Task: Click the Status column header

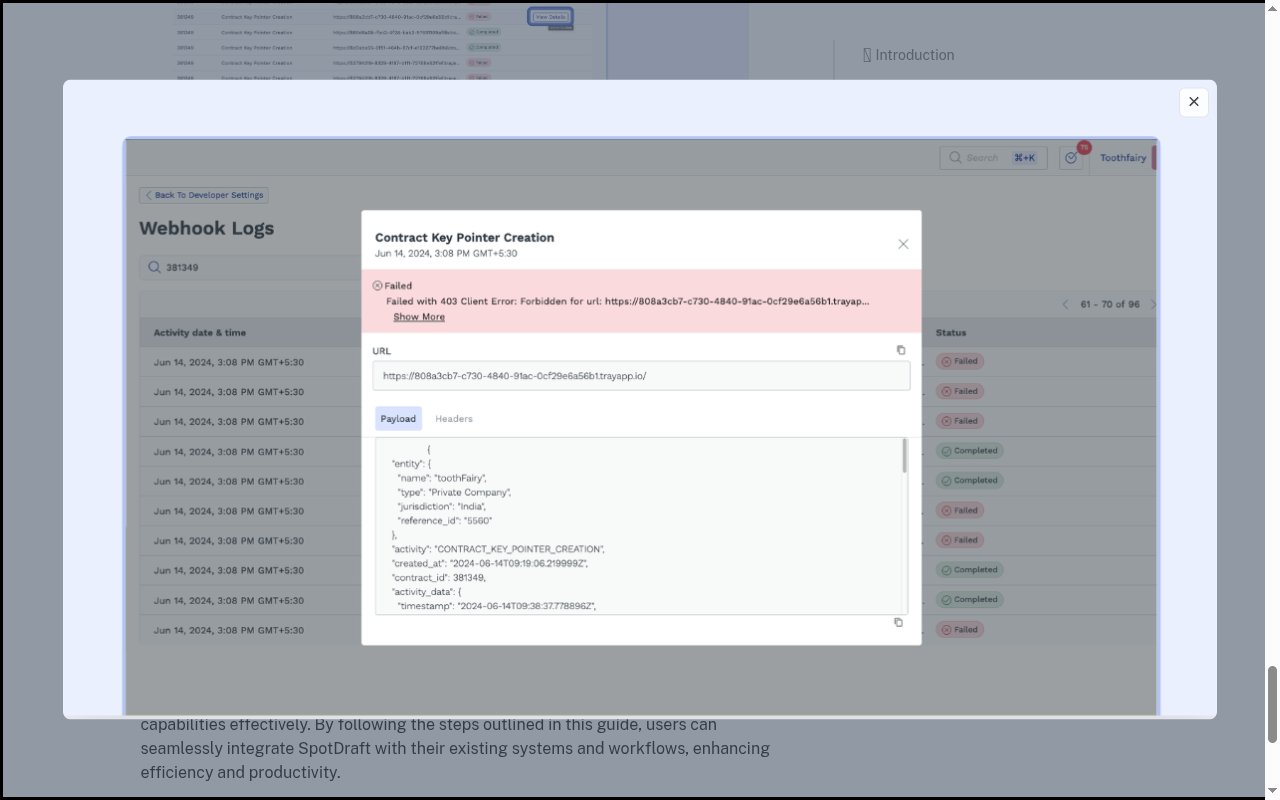Action: pos(951,332)
